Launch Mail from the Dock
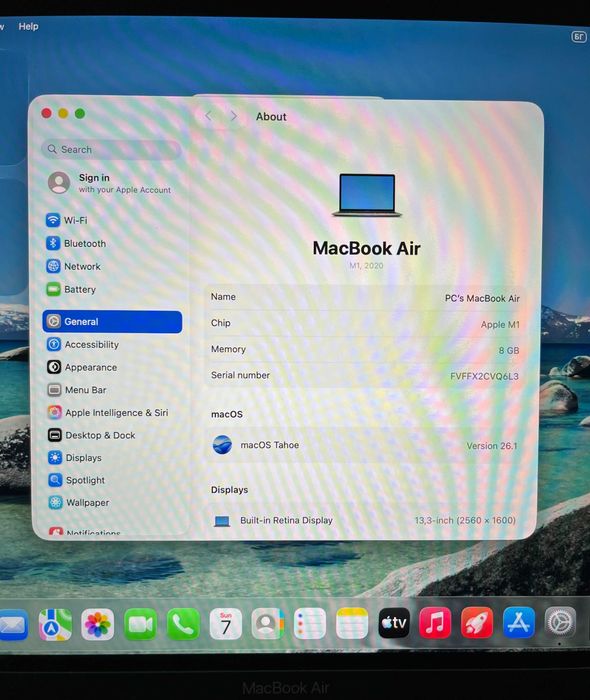Screen dimensions: 590x700 pos(12,624)
